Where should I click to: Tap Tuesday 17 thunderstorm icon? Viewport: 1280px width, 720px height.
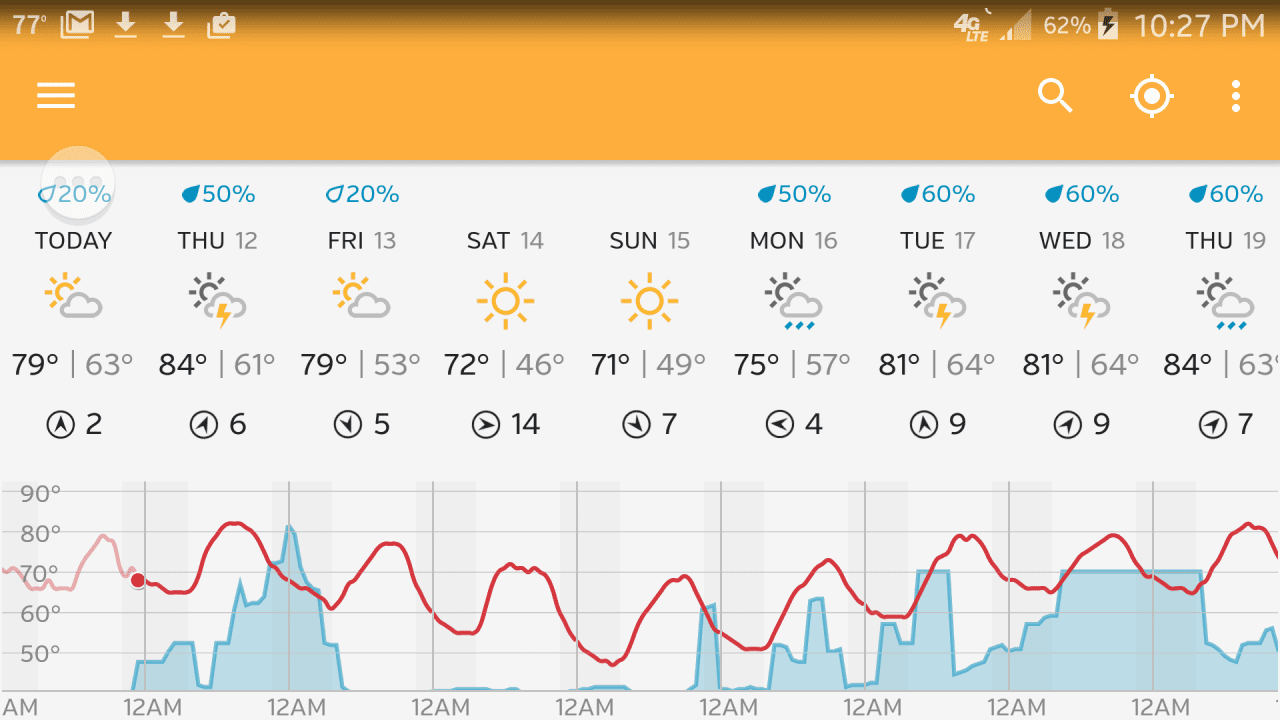point(937,300)
